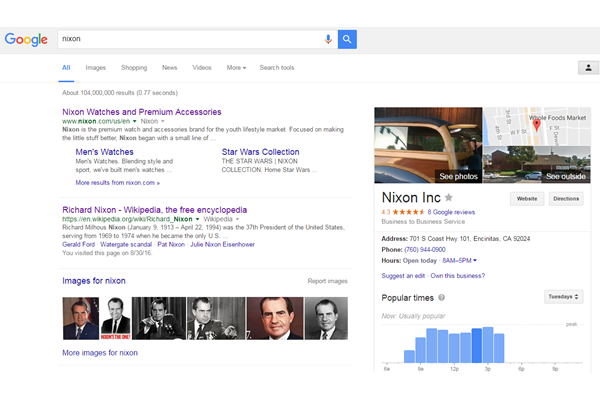Click Images for nixon heading
Viewport: 600px width, 400px height.
tap(94, 281)
